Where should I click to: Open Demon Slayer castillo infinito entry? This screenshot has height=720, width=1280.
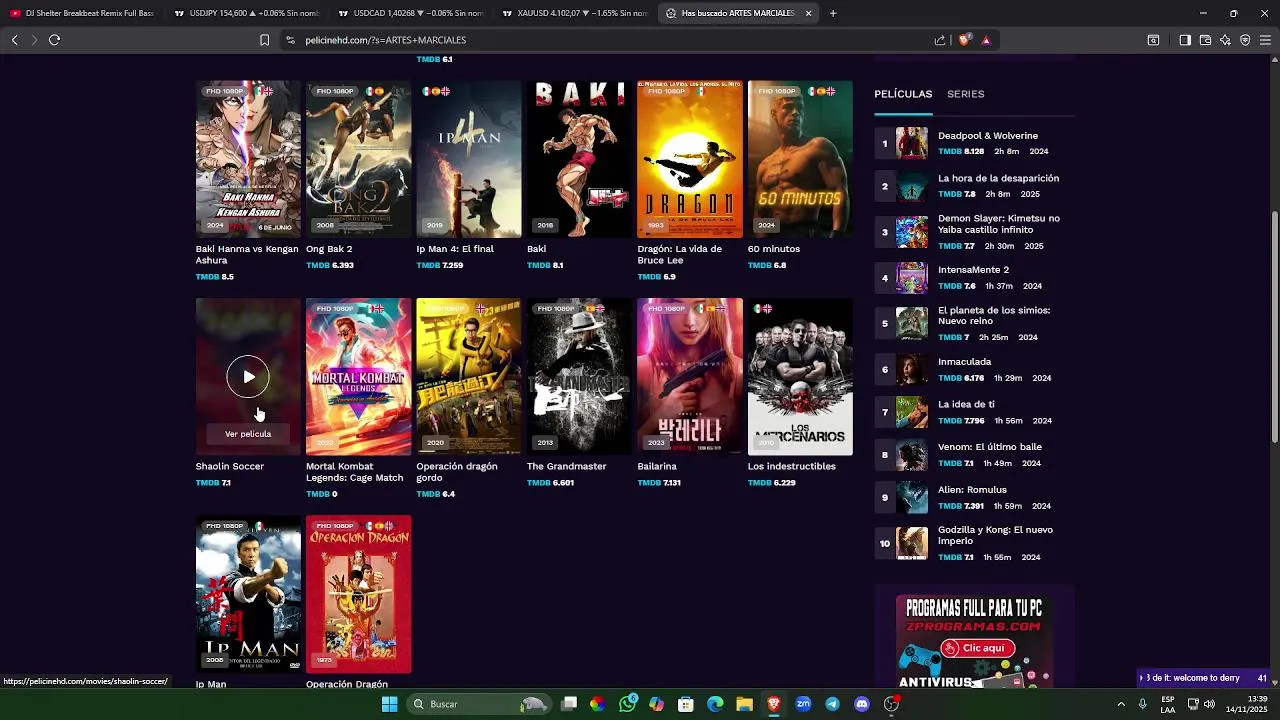click(x=999, y=224)
